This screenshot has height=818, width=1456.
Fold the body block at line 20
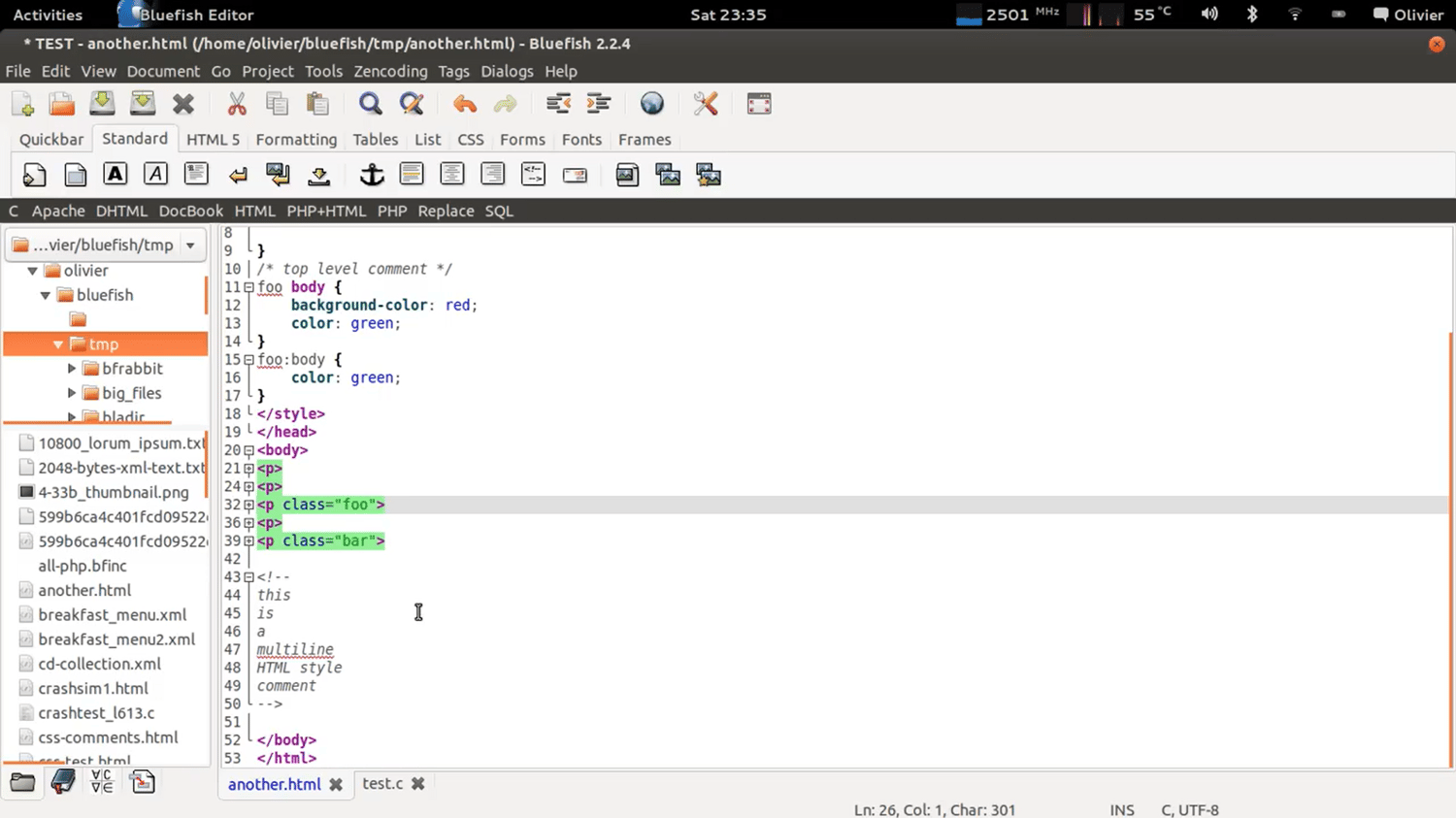(x=248, y=450)
